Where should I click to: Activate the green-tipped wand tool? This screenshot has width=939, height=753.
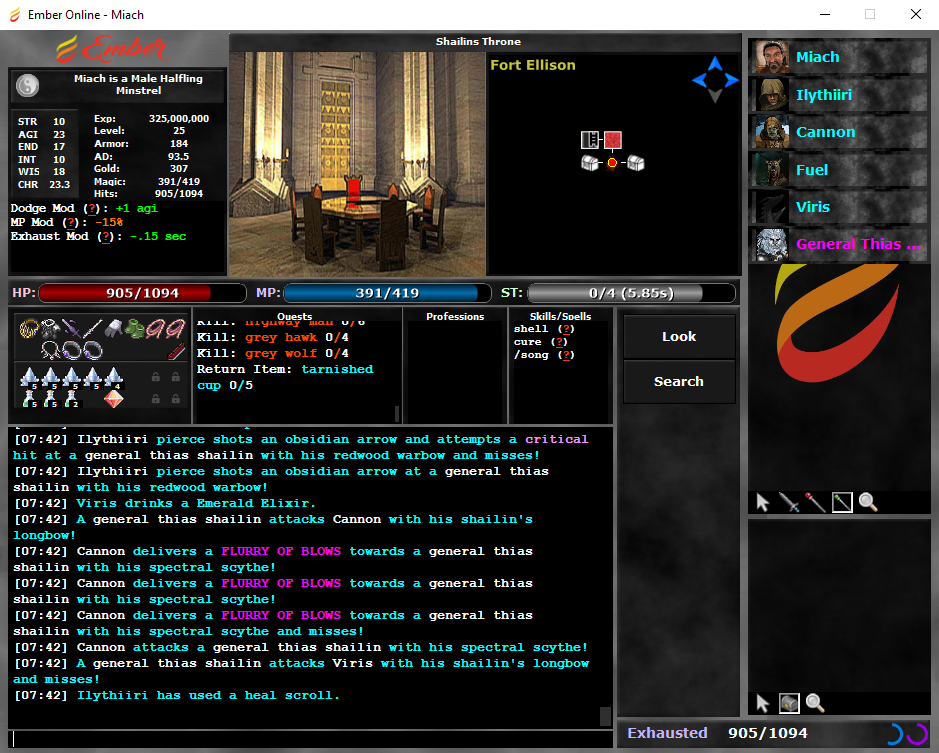(841, 503)
